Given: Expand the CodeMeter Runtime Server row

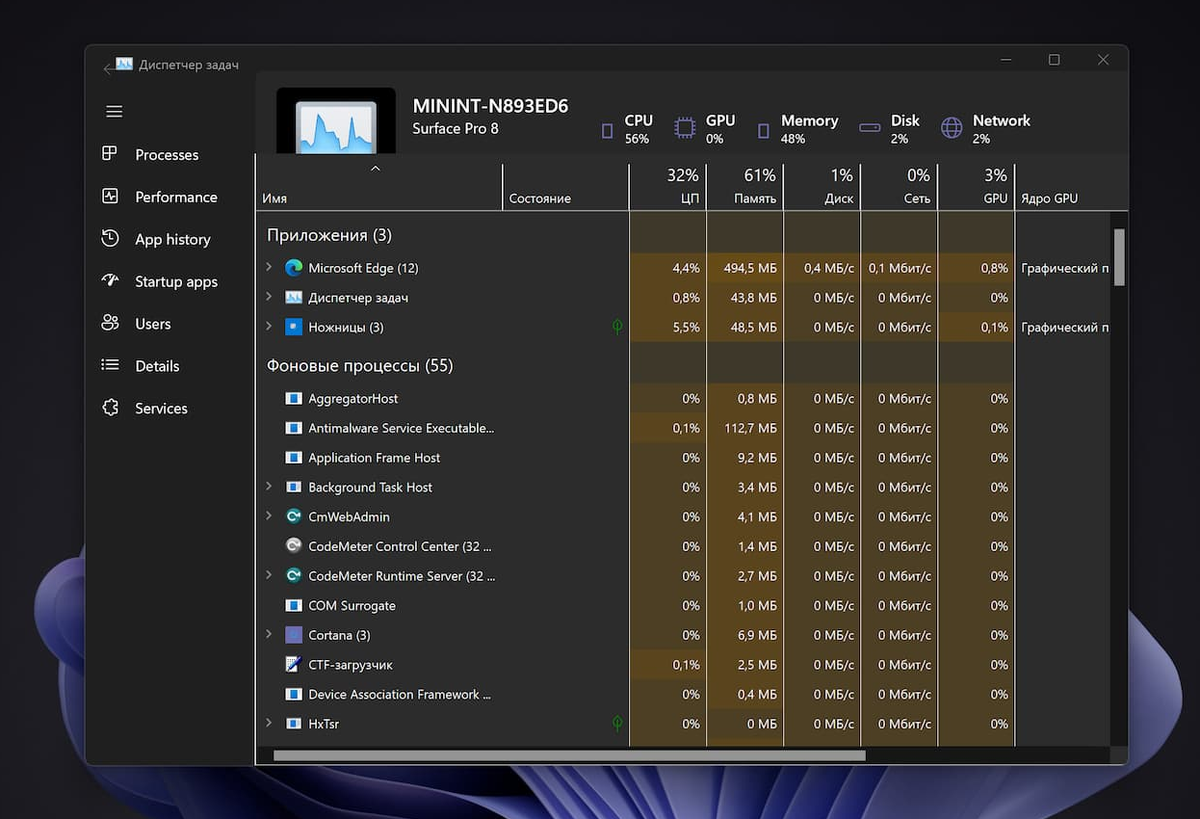Looking at the screenshot, I should click(269, 575).
